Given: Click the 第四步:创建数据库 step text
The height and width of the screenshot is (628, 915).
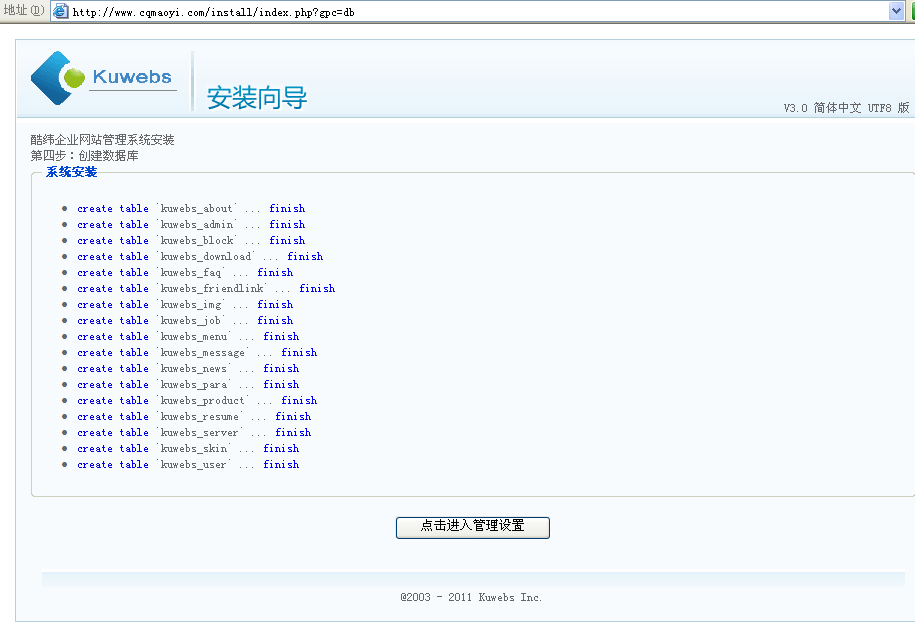Looking at the screenshot, I should [x=84, y=156].
